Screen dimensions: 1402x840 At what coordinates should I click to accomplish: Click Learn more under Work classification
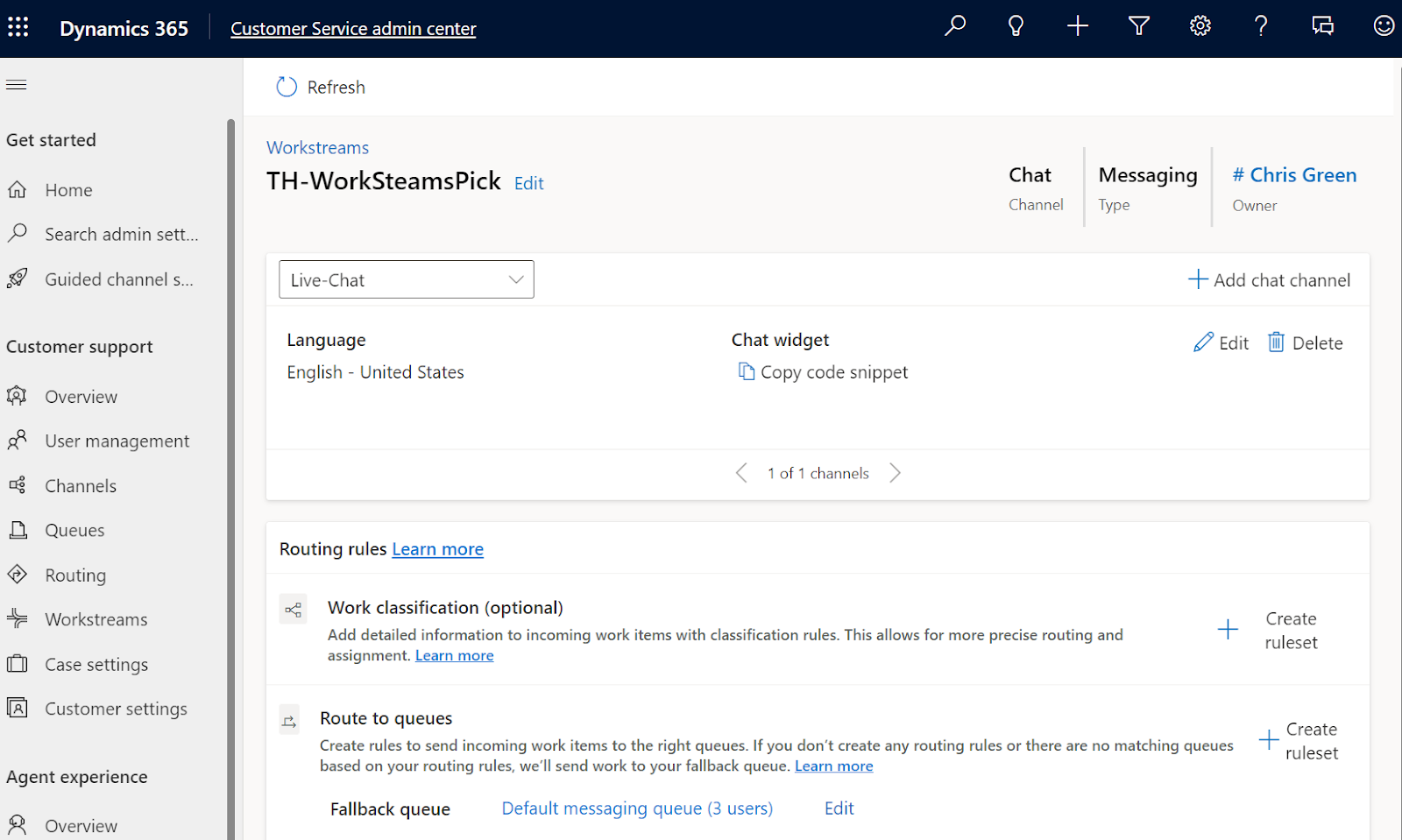[454, 655]
